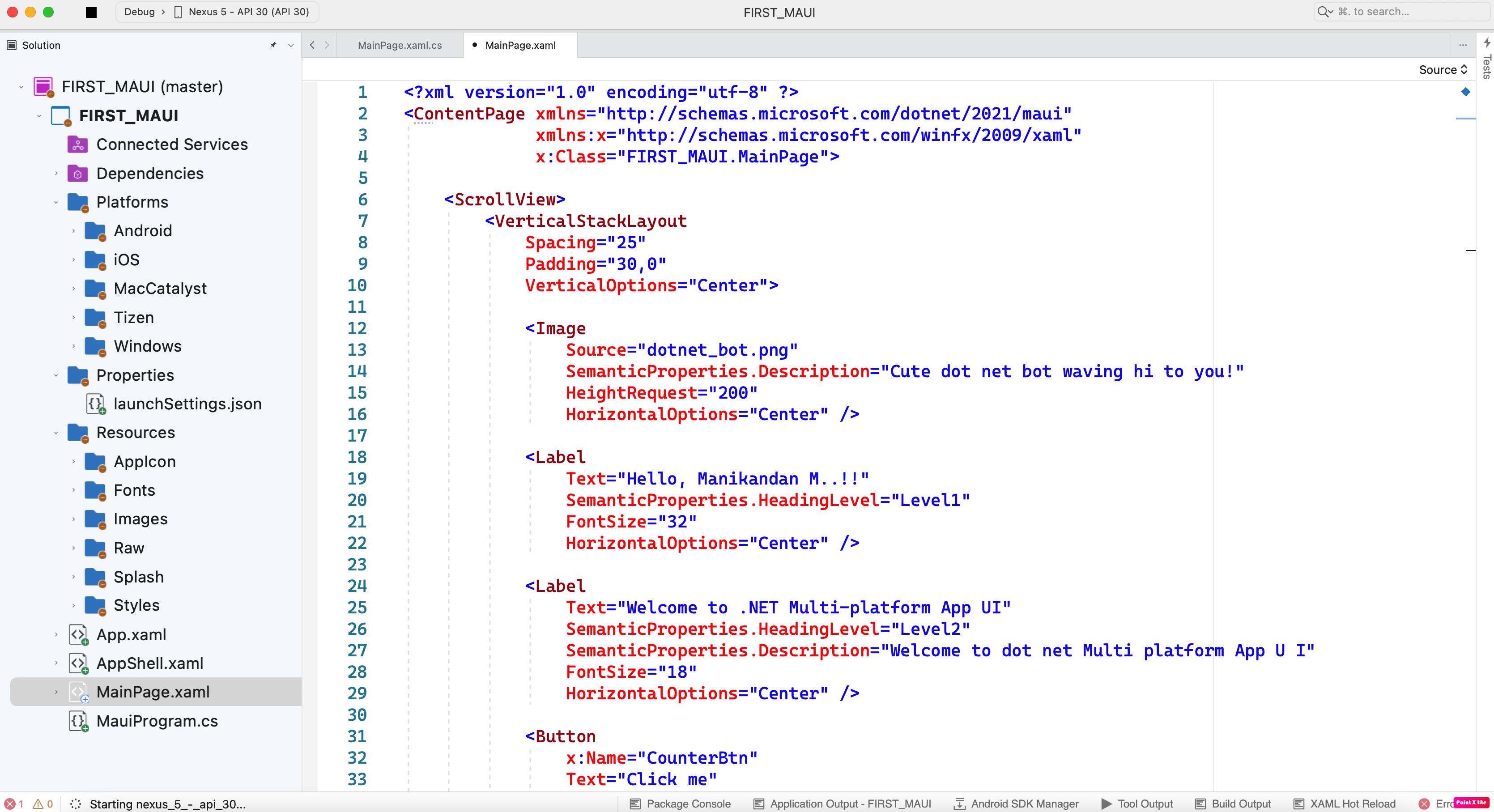Open the Source view switcher dropdown
The height and width of the screenshot is (812, 1494).
pyautogui.click(x=1443, y=70)
